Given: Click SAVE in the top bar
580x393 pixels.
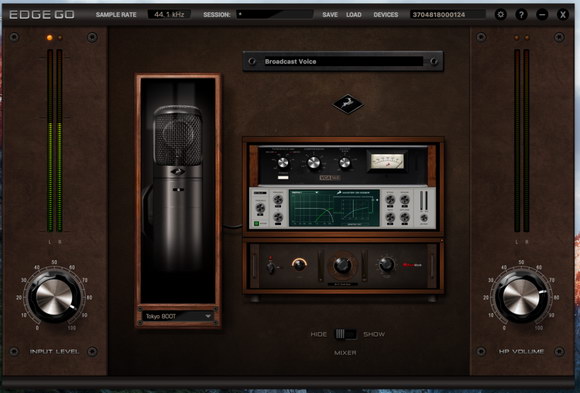Looking at the screenshot, I should point(330,15).
